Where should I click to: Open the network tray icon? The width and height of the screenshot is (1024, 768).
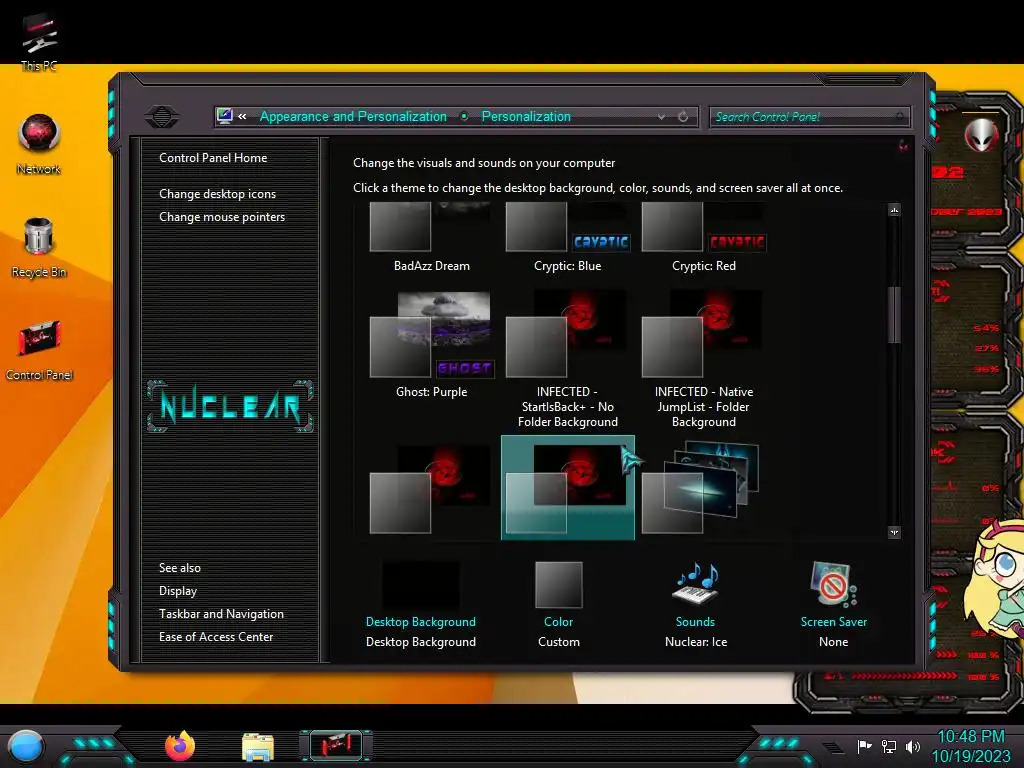click(888, 746)
